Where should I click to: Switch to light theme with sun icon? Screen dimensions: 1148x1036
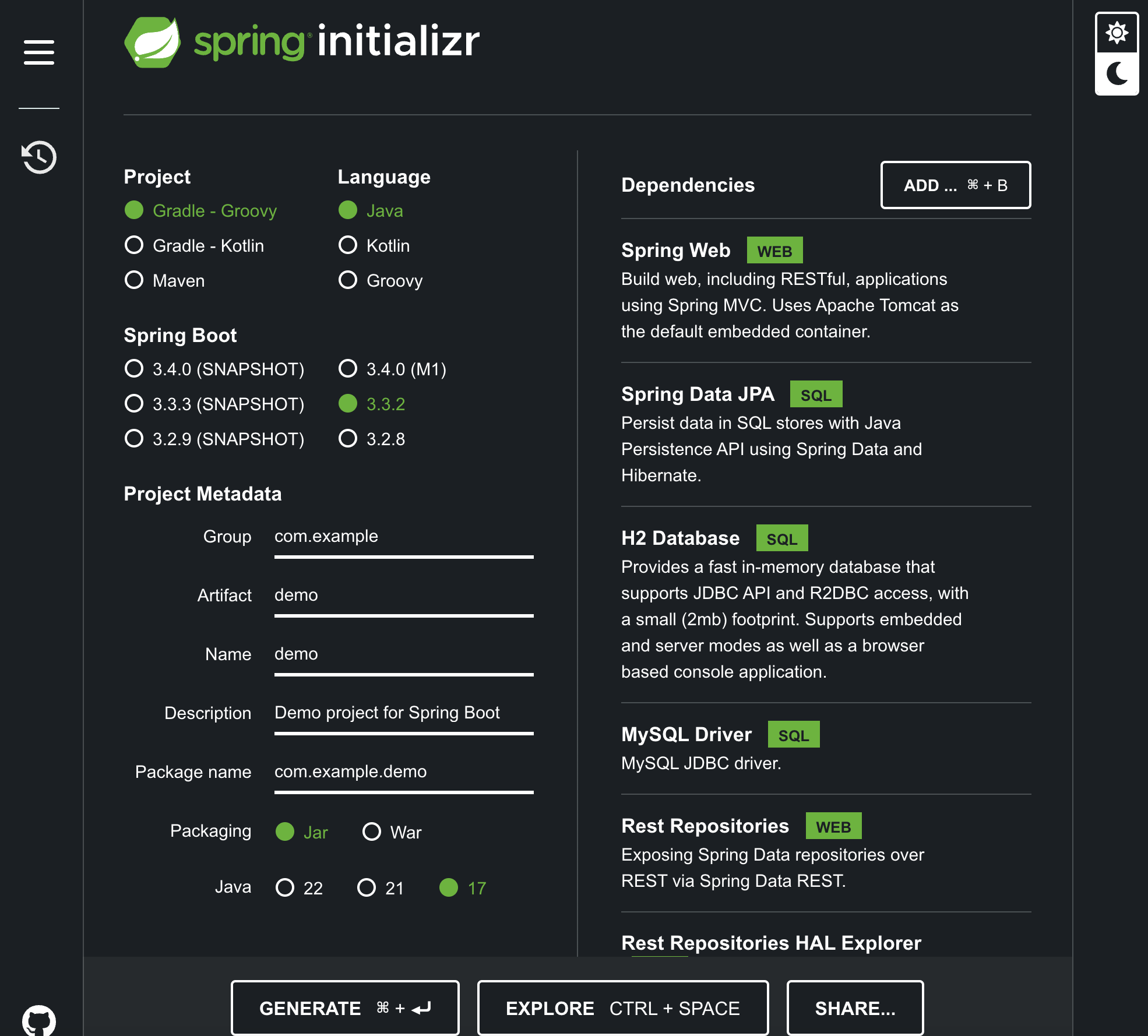[1117, 33]
